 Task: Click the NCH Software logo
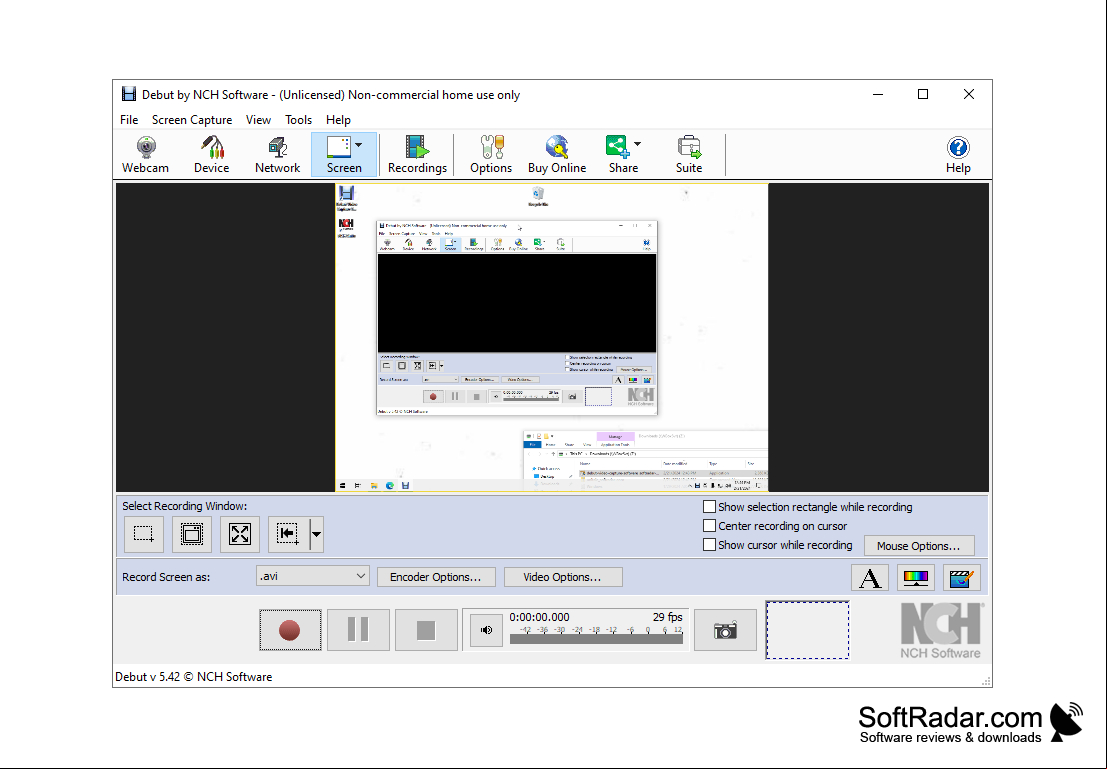pos(940,631)
